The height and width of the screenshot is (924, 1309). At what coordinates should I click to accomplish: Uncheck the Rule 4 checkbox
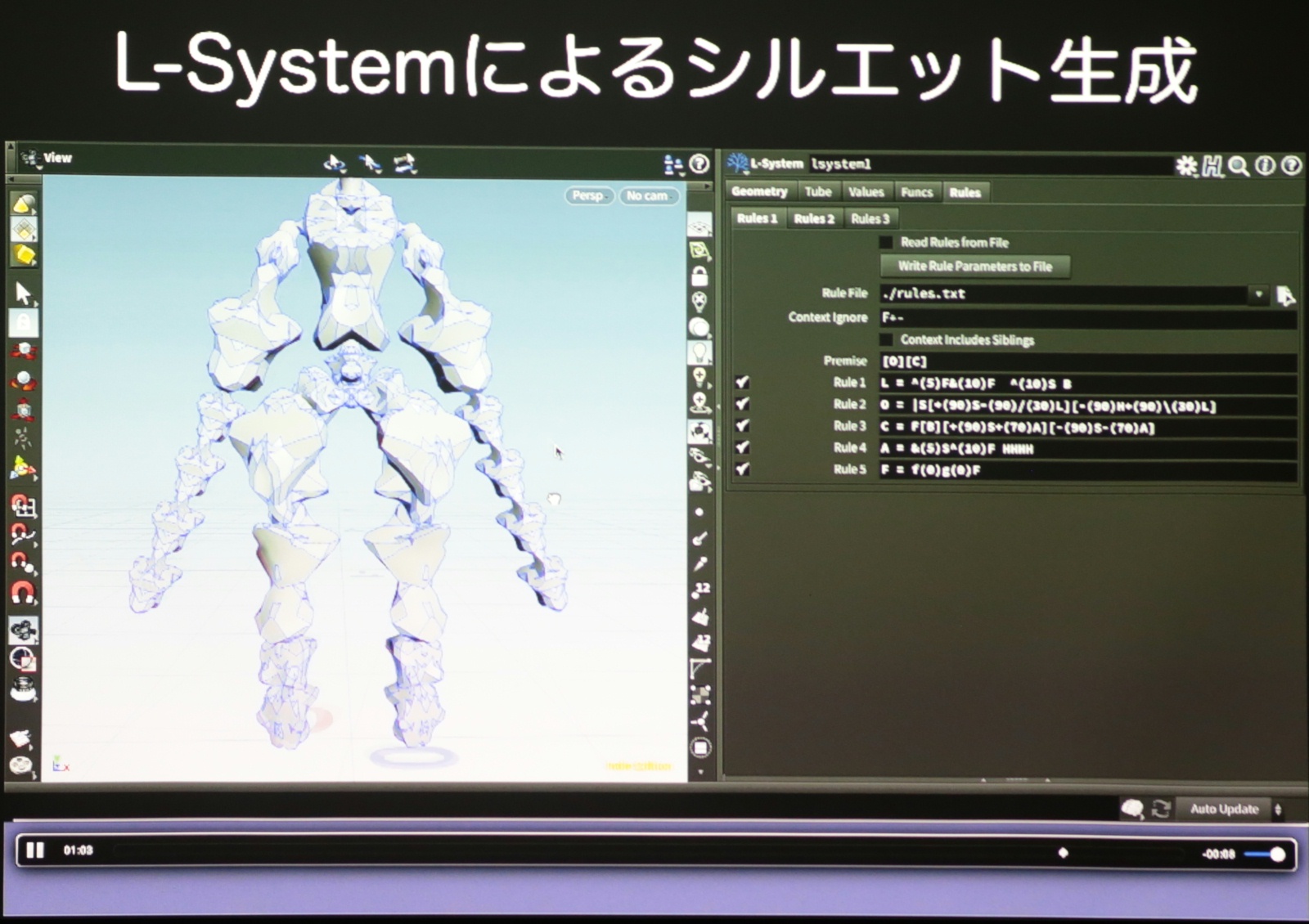coord(742,447)
